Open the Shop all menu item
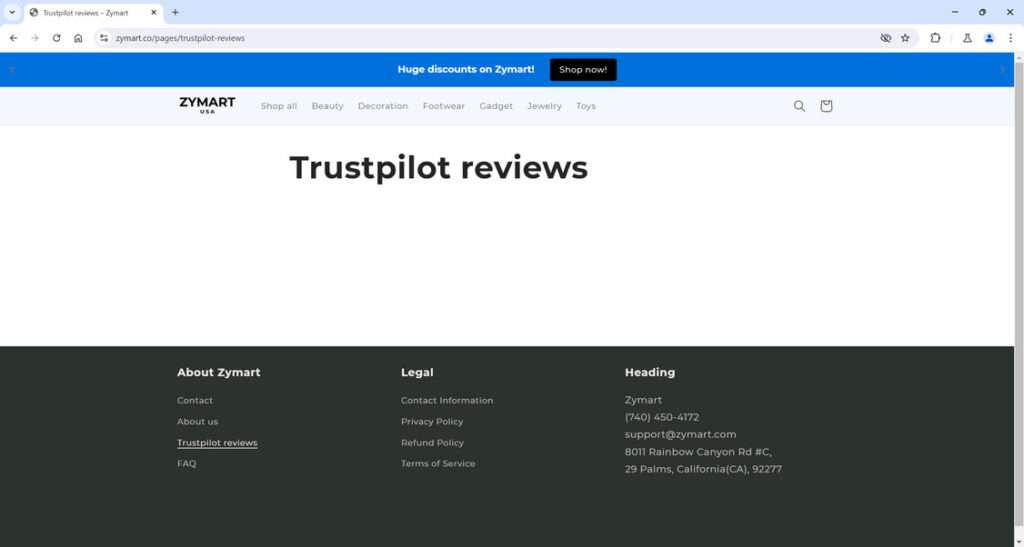Image resolution: width=1024 pixels, height=547 pixels. (279, 106)
